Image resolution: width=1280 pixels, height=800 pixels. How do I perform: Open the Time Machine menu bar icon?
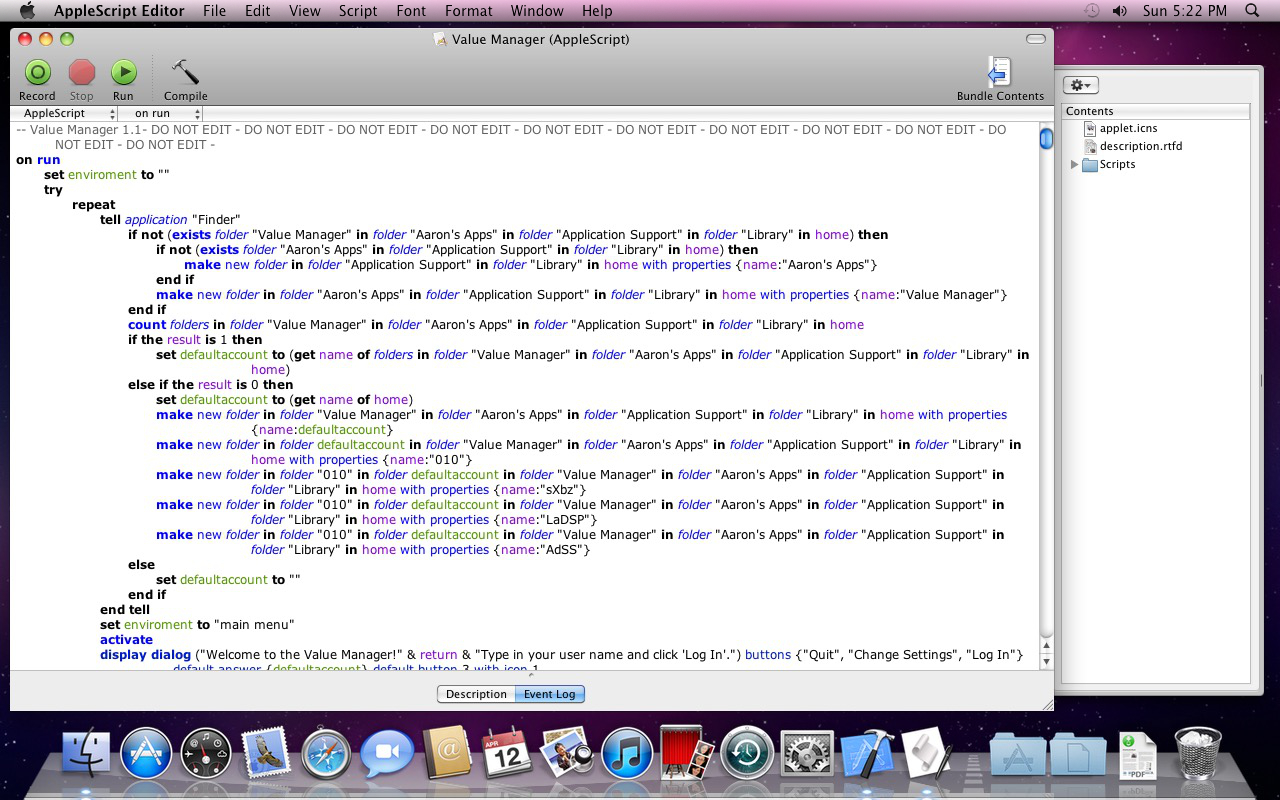click(x=1092, y=11)
